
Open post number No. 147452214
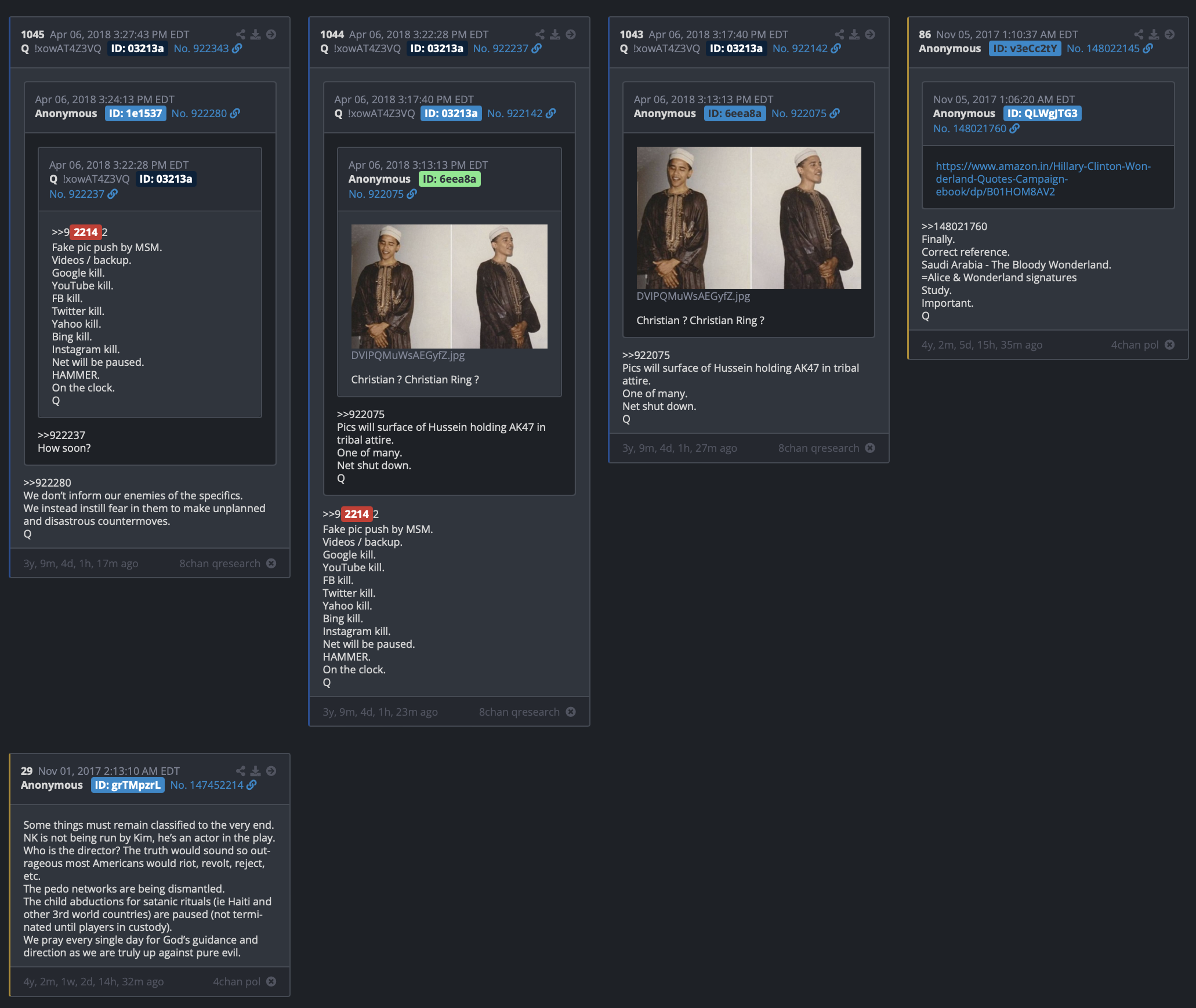(x=207, y=785)
